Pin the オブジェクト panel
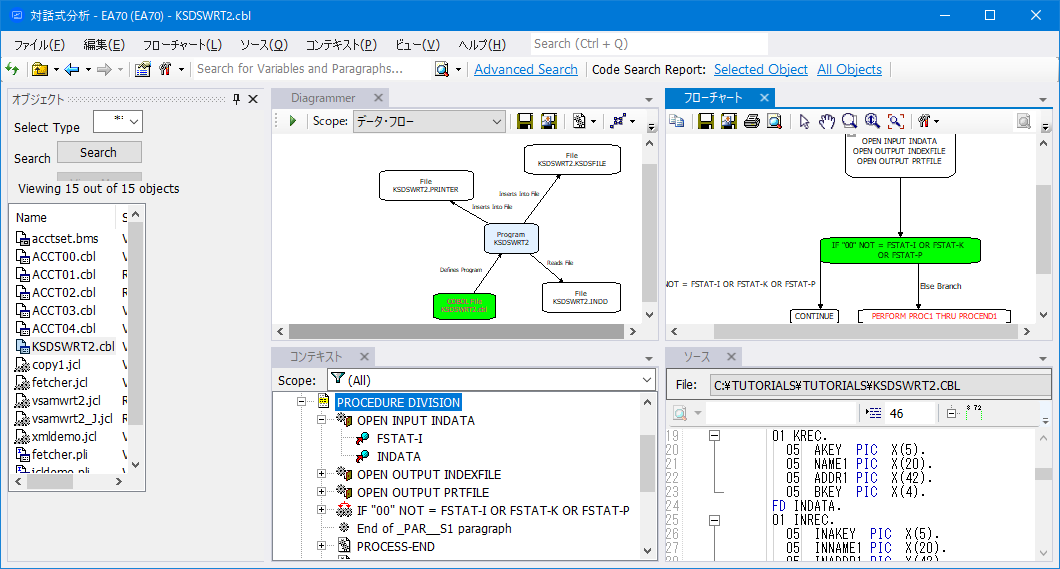The image size is (1060, 569). (x=236, y=99)
